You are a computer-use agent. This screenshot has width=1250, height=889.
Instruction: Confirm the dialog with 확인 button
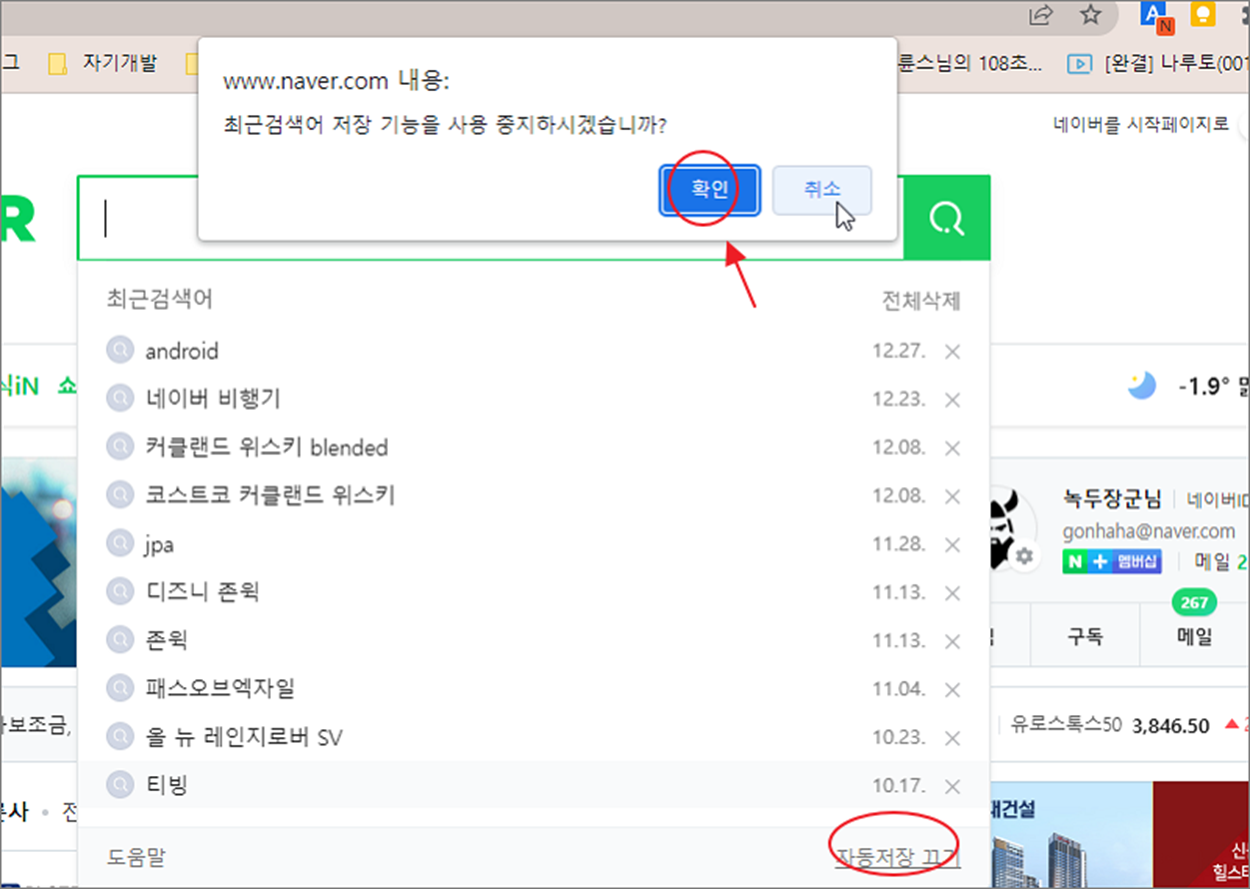pos(710,190)
